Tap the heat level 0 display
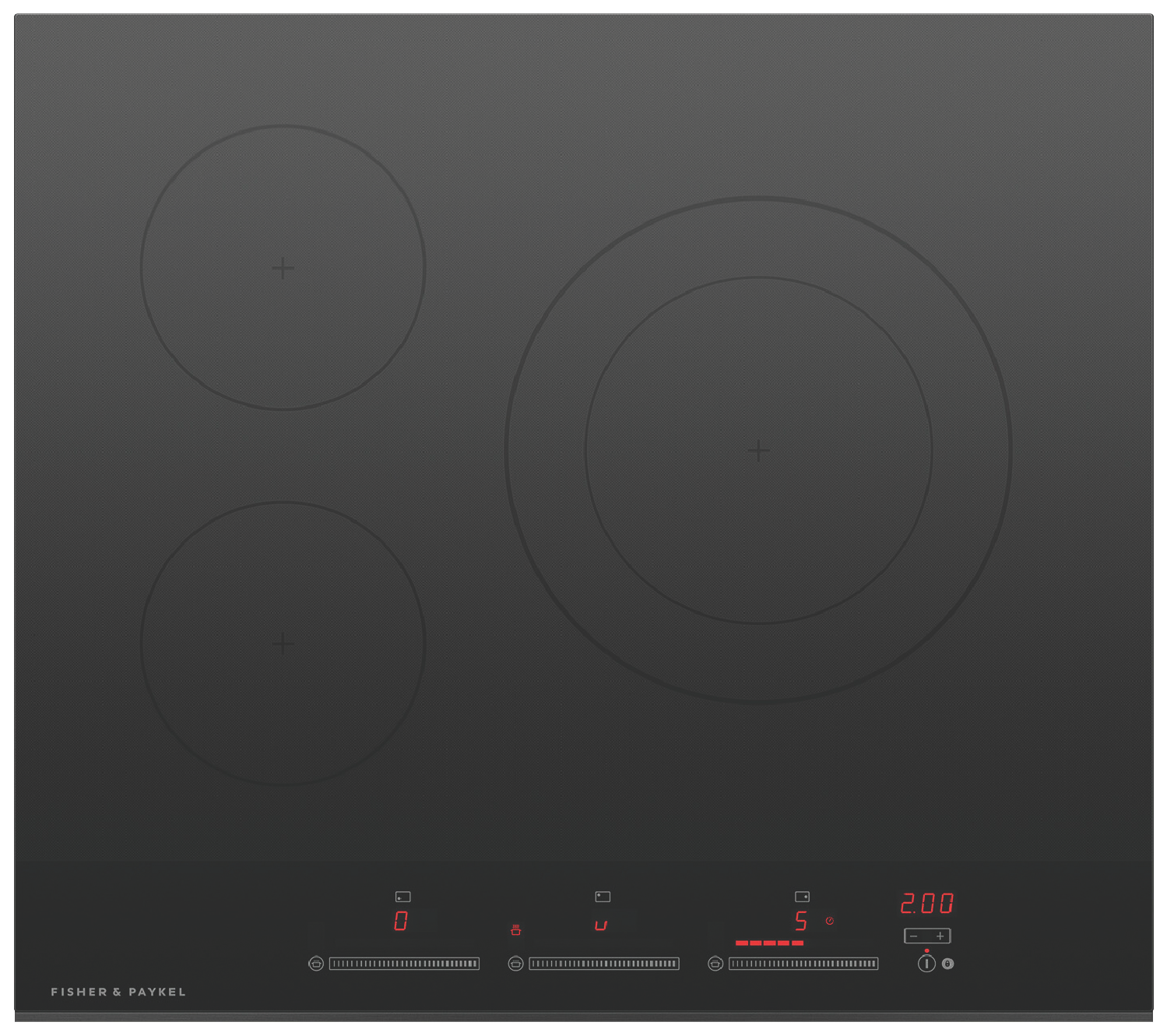Screen dimensions: 1167x1036 [401, 922]
